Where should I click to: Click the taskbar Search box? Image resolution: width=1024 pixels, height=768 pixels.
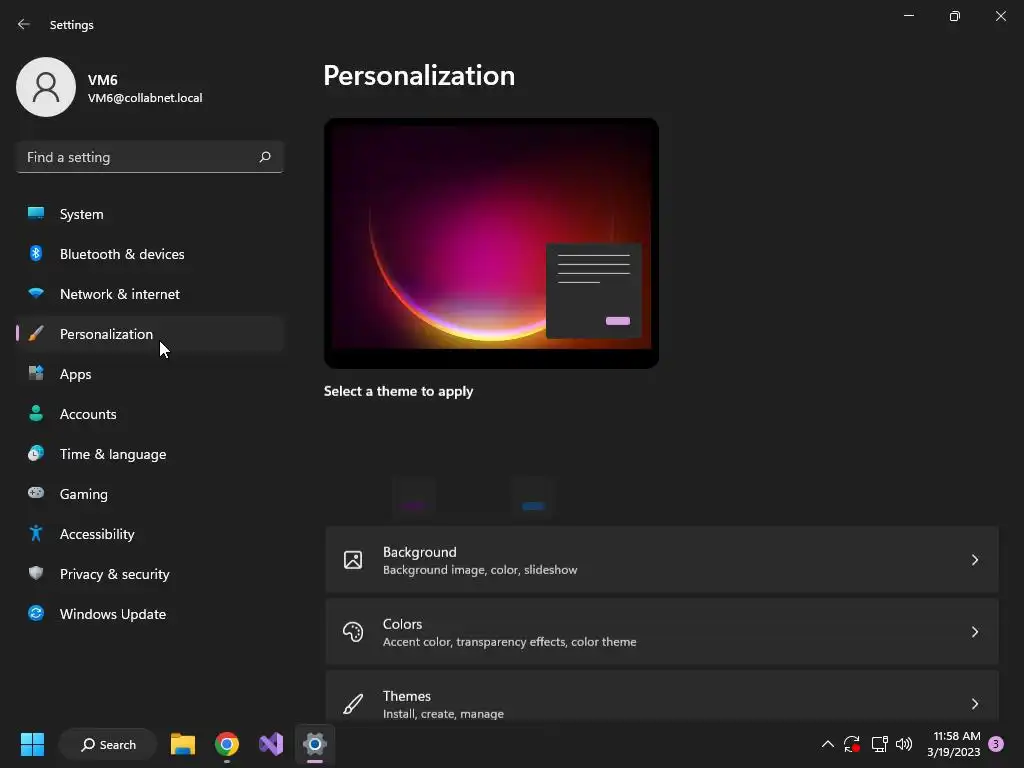click(108, 744)
